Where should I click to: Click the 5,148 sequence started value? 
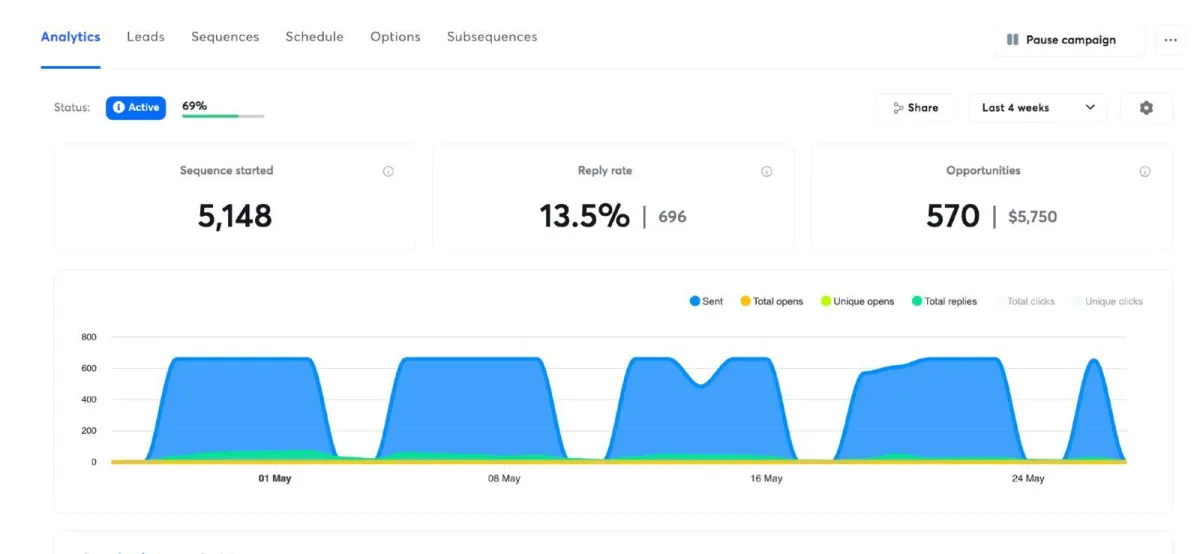[x=235, y=216]
